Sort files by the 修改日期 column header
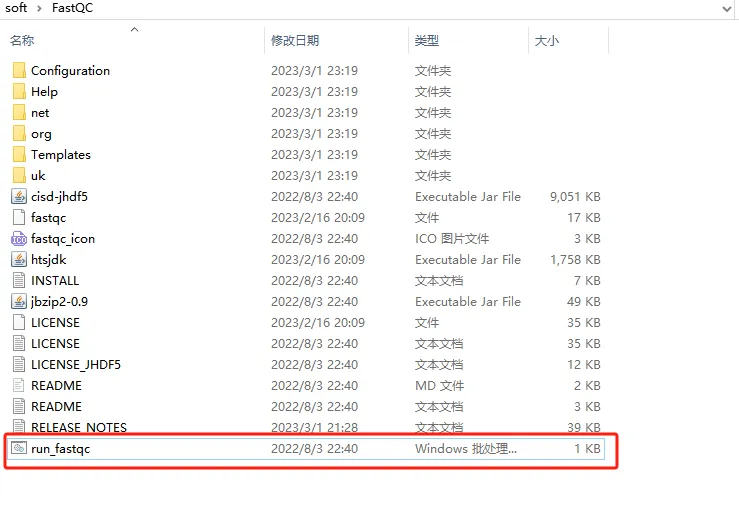Image resolution: width=739 pixels, height=510 pixels. coord(295,41)
